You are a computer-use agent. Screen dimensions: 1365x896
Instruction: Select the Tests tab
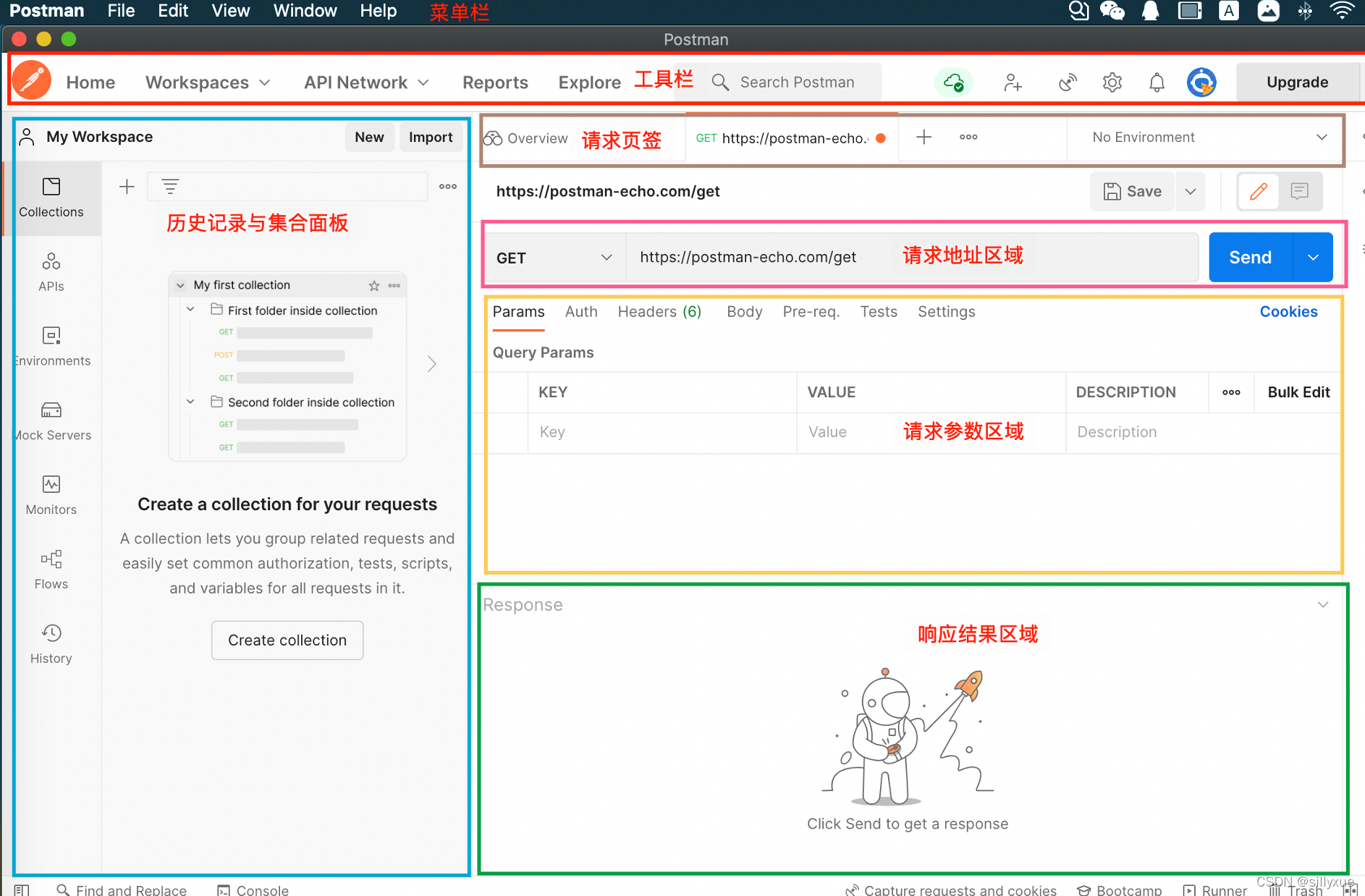pyautogui.click(x=879, y=312)
